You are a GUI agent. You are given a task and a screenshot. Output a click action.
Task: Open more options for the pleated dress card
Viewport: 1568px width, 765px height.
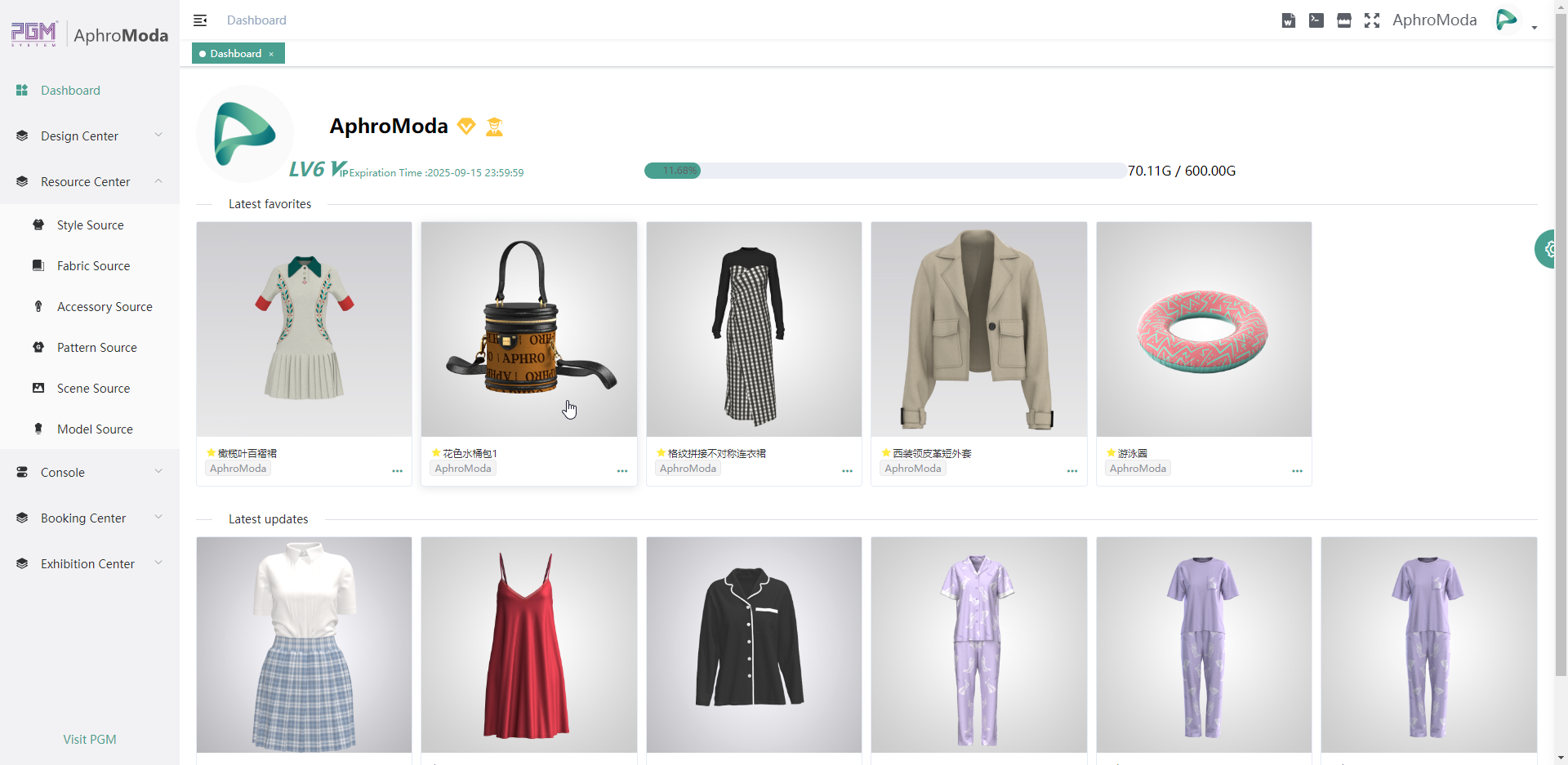pyautogui.click(x=398, y=471)
